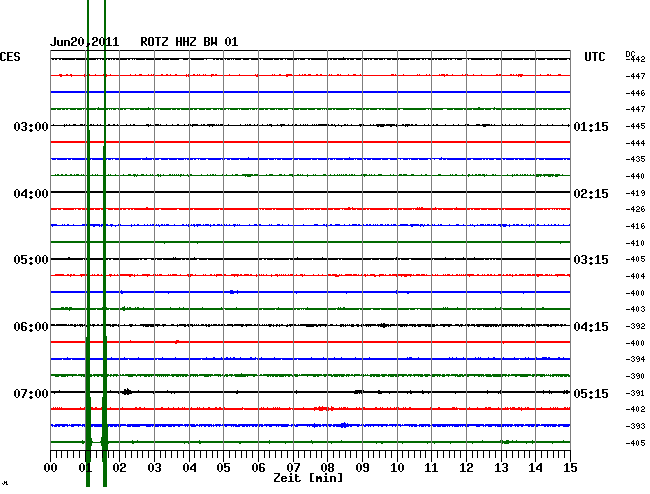Select the DC offset value -440
Image resolution: width=650 pixels, height=494 pixels.
(635, 176)
